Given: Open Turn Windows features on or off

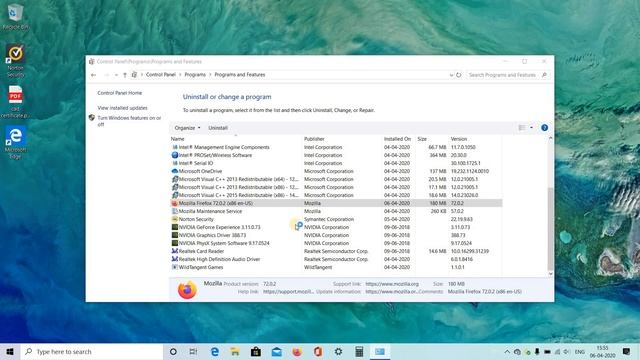Looking at the screenshot, I should [x=129, y=121].
